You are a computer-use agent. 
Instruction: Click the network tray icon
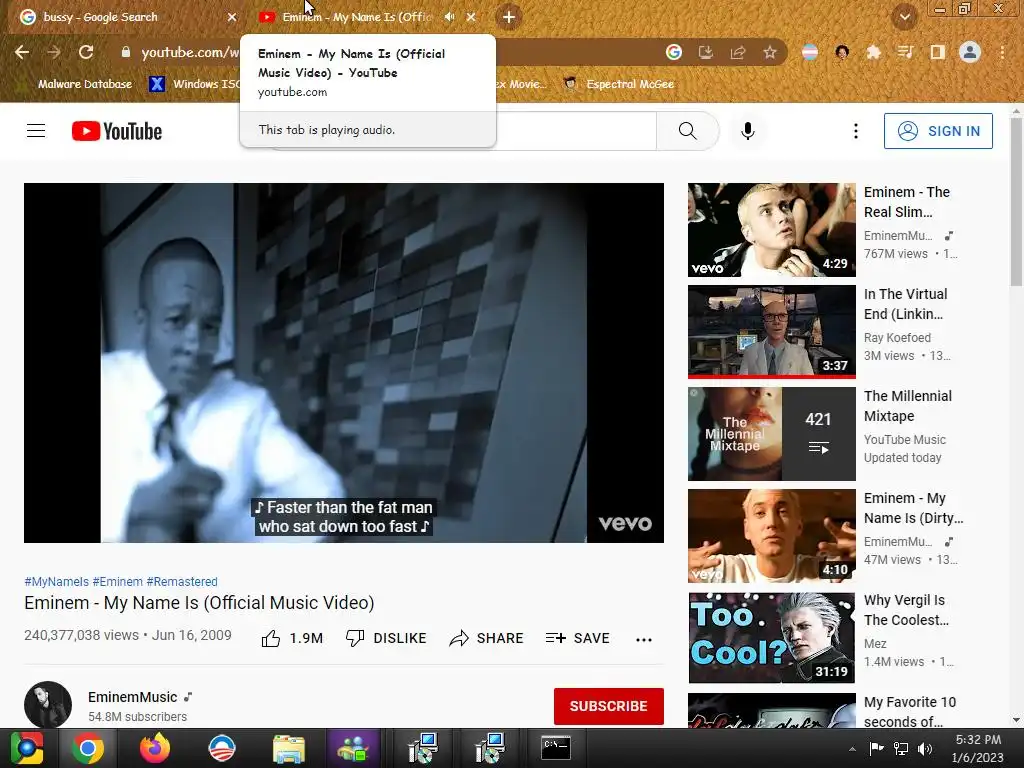click(x=901, y=748)
